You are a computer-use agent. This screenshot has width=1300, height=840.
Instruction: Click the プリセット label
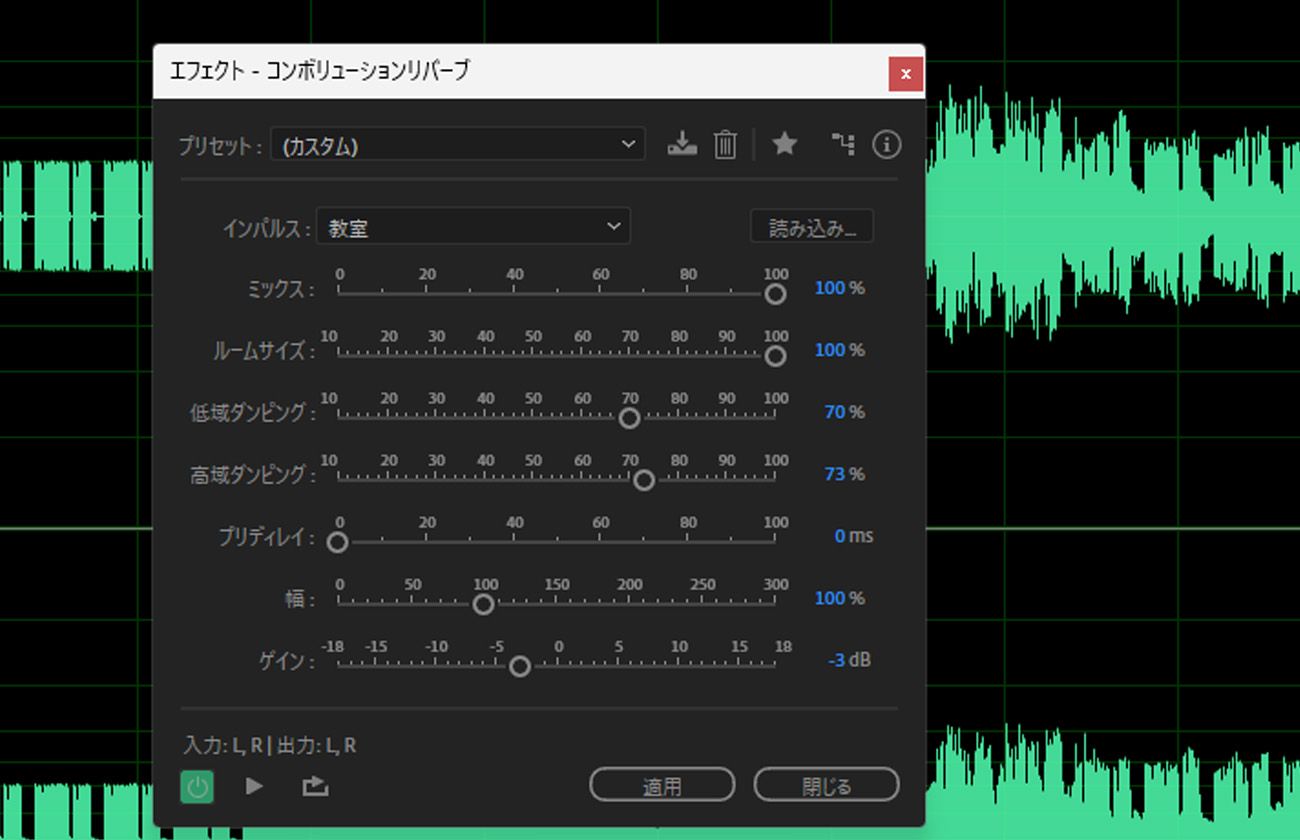pos(220,145)
